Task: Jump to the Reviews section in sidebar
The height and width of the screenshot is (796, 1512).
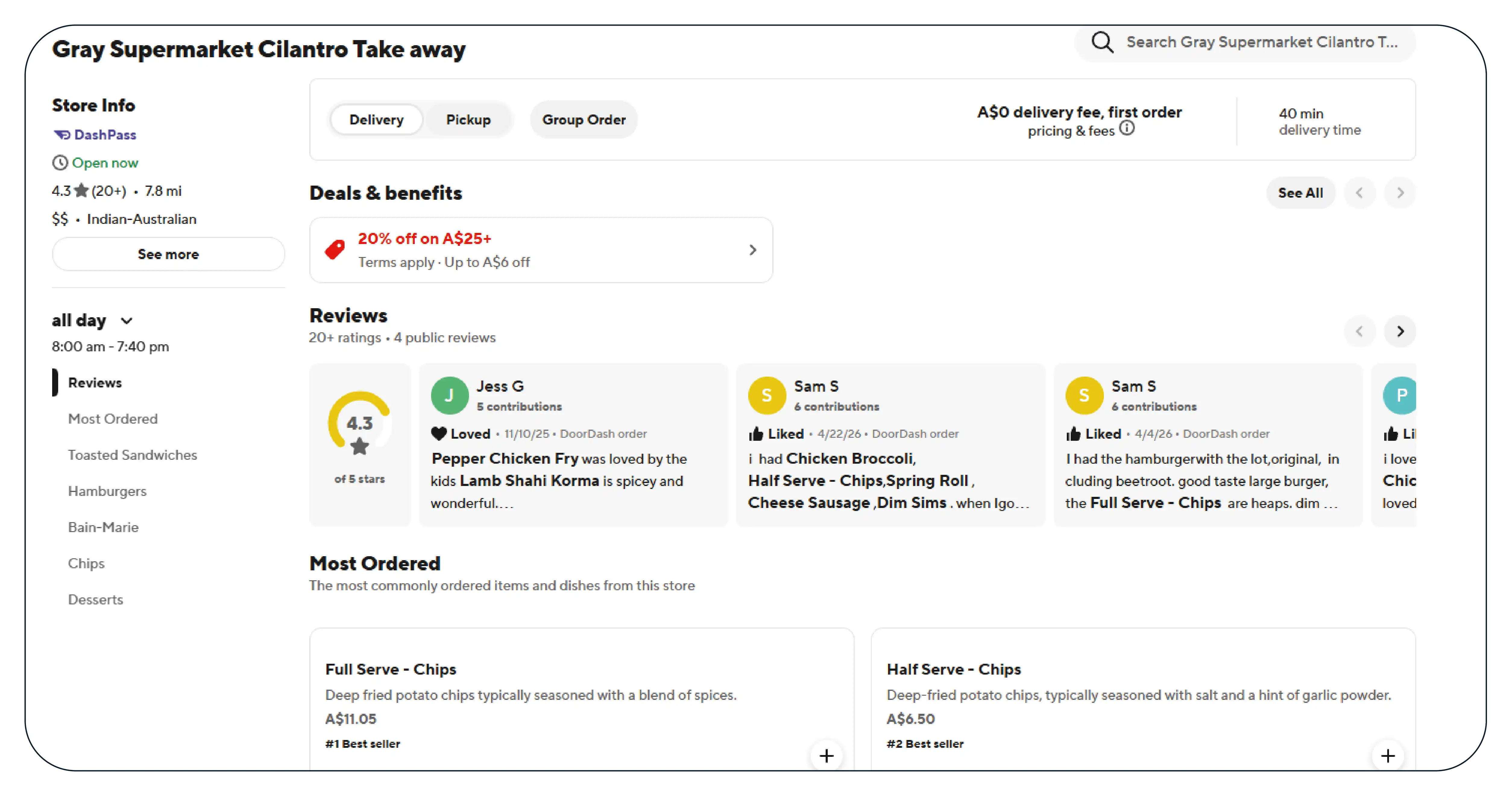Action: pyautogui.click(x=95, y=382)
